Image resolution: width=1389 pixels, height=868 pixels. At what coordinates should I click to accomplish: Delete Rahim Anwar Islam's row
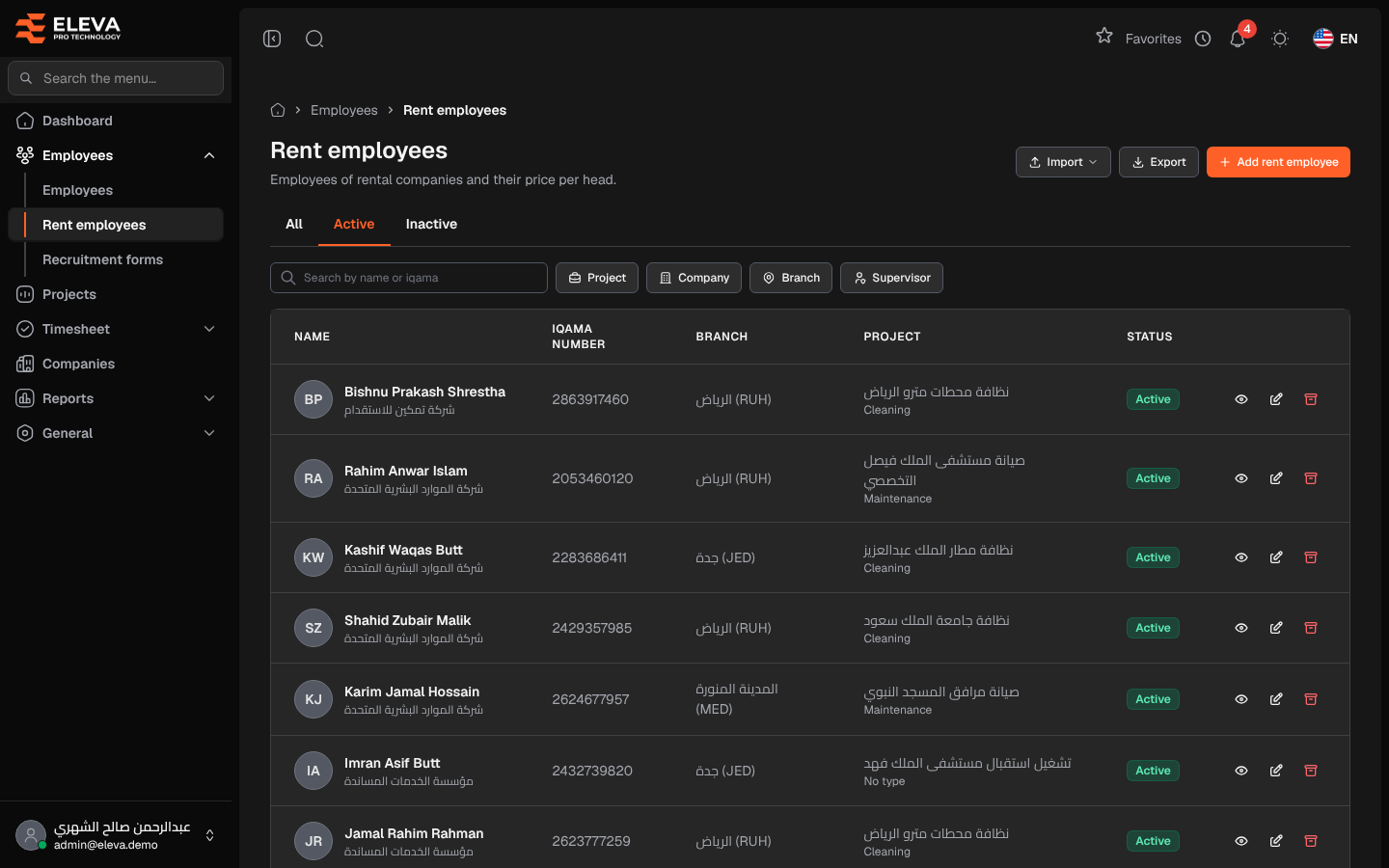pos(1311,478)
